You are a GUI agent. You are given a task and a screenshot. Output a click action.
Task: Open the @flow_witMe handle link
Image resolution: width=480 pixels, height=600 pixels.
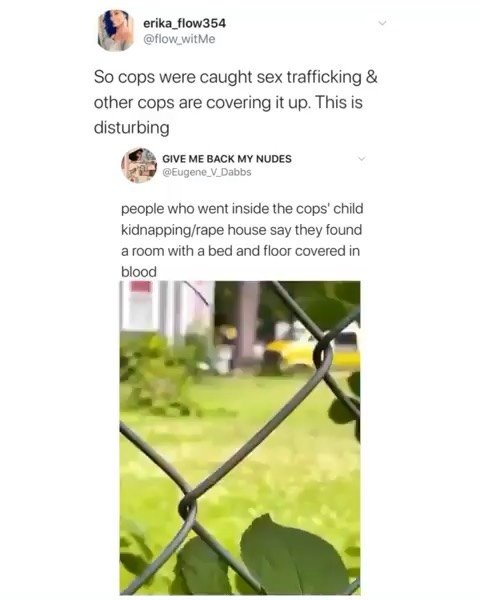[x=179, y=39]
